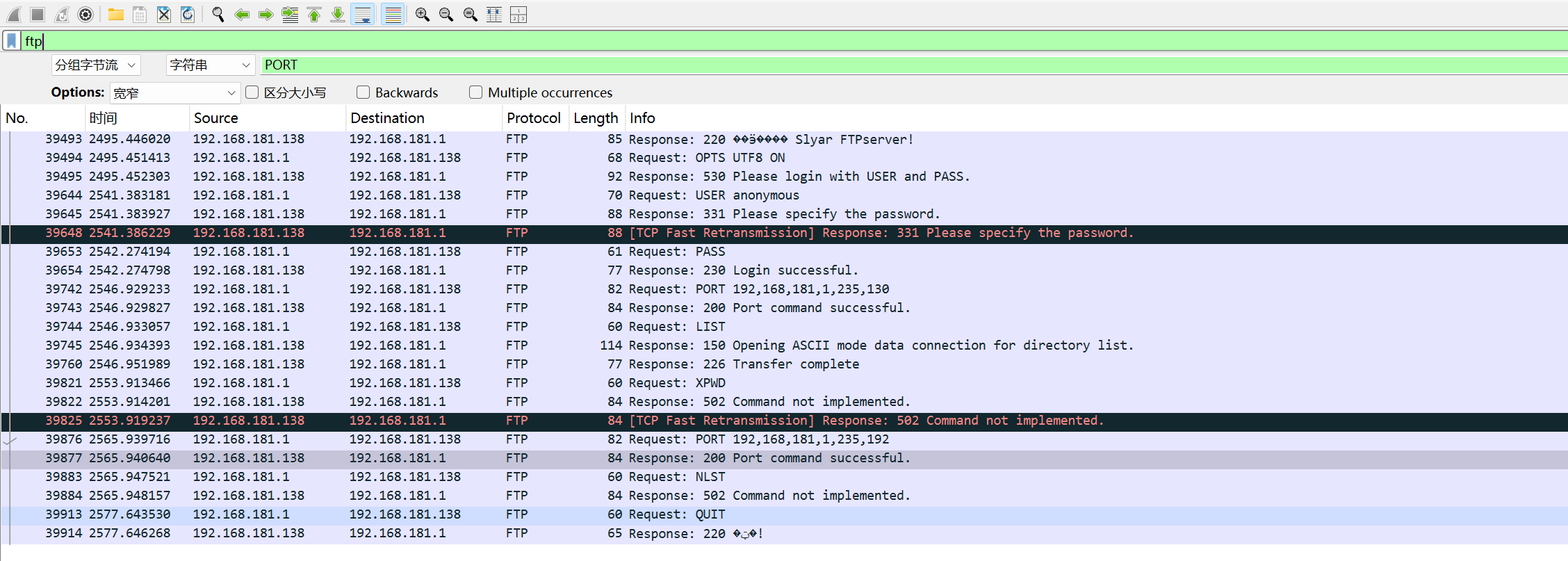Click the Source column header
Screen dimensions: 1568x561
(x=216, y=118)
